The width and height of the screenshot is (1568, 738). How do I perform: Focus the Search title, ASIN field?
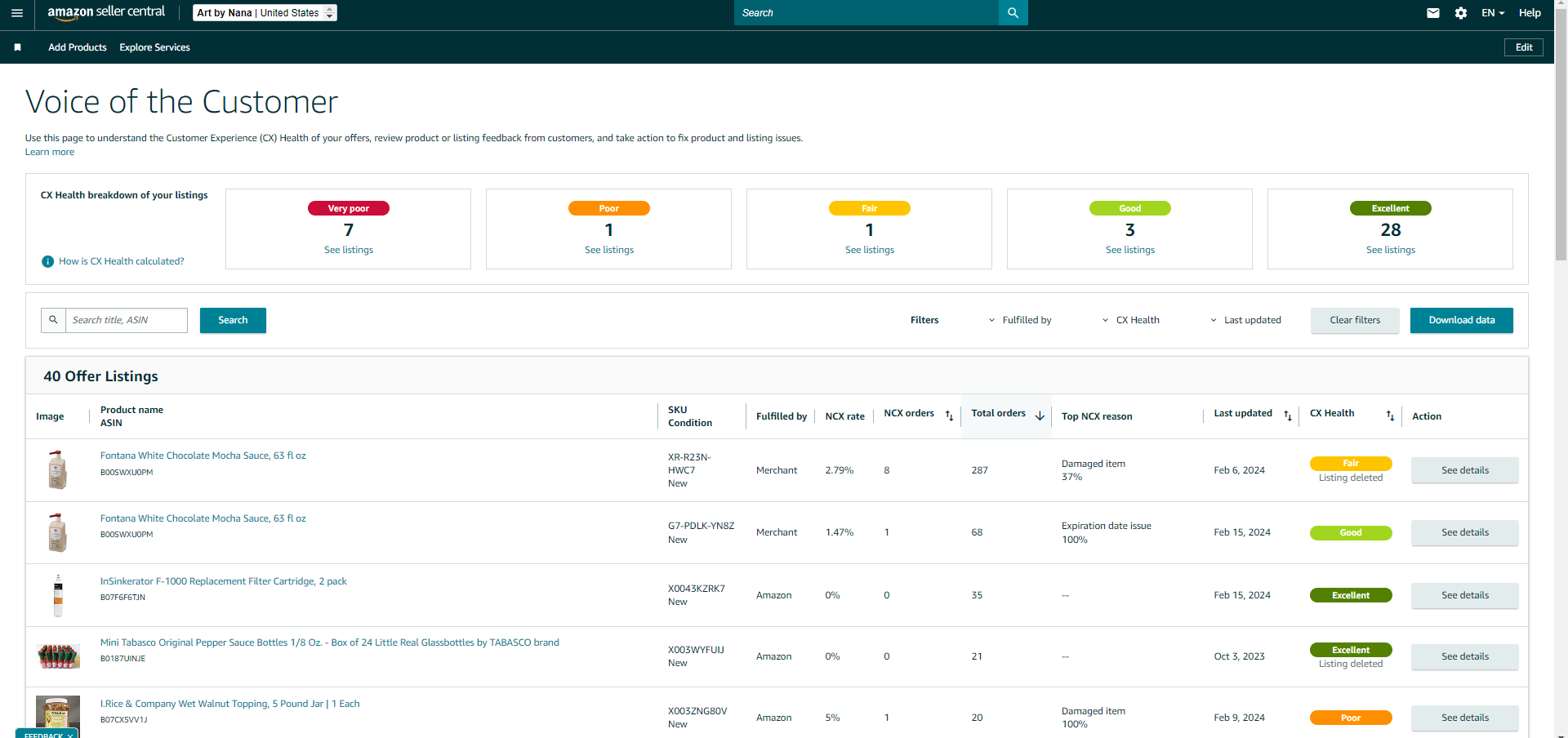coord(127,320)
